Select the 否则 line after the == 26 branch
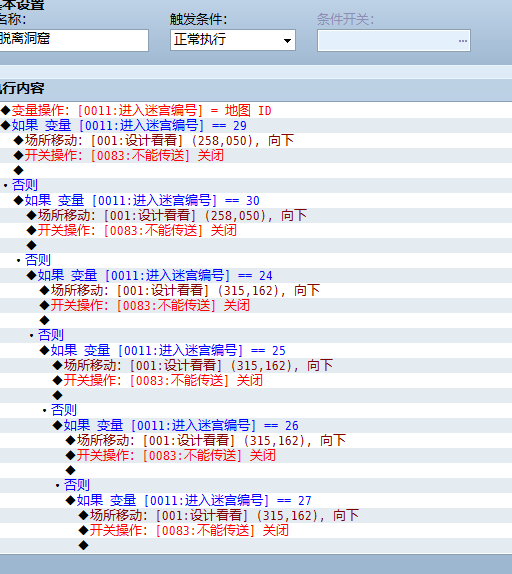Screen dimensions: 512x574 (x=256, y=485)
